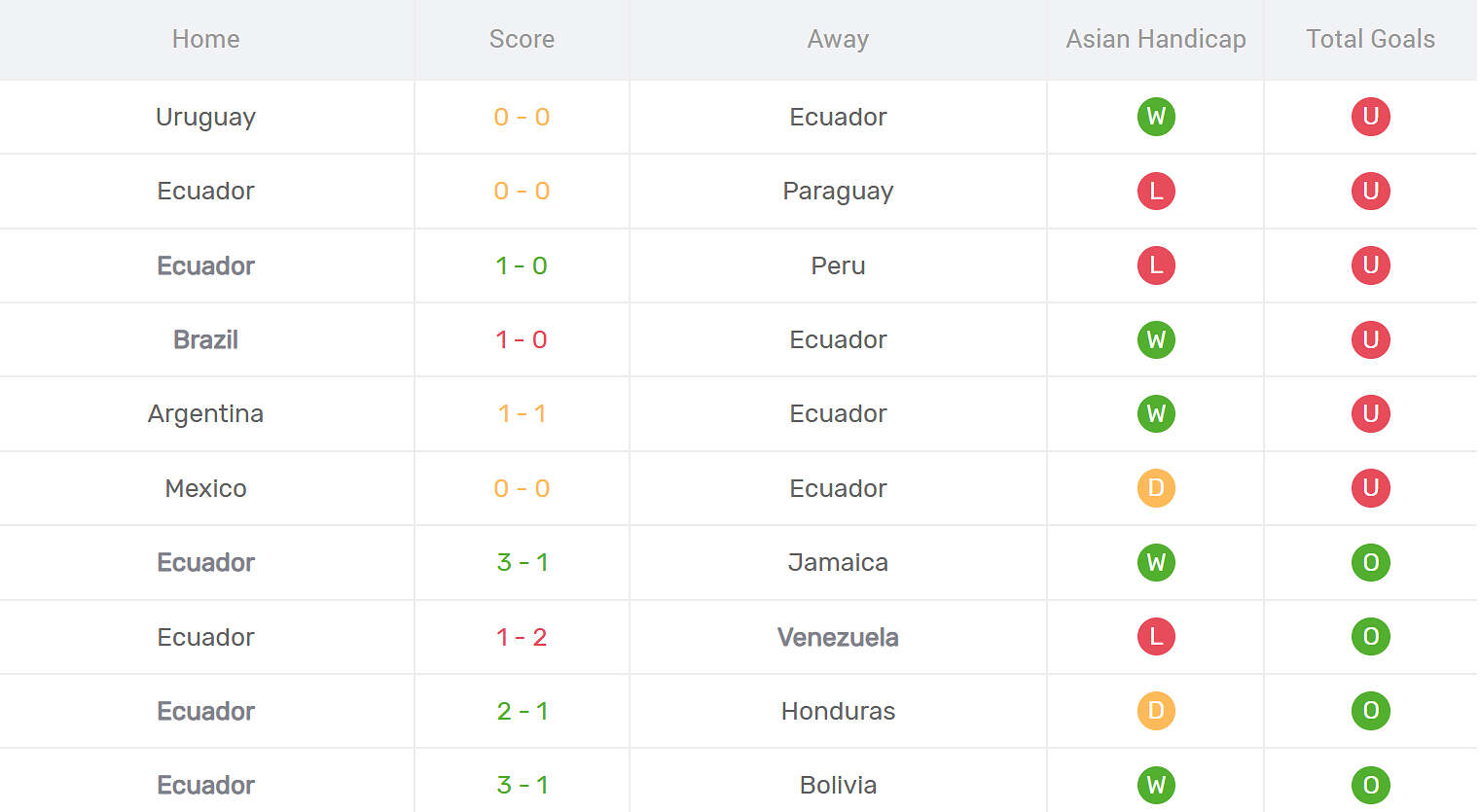The width and height of the screenshot is (1480, 812).
Task: Open the Venezuela away team link
Action: [x=838, y=637]
